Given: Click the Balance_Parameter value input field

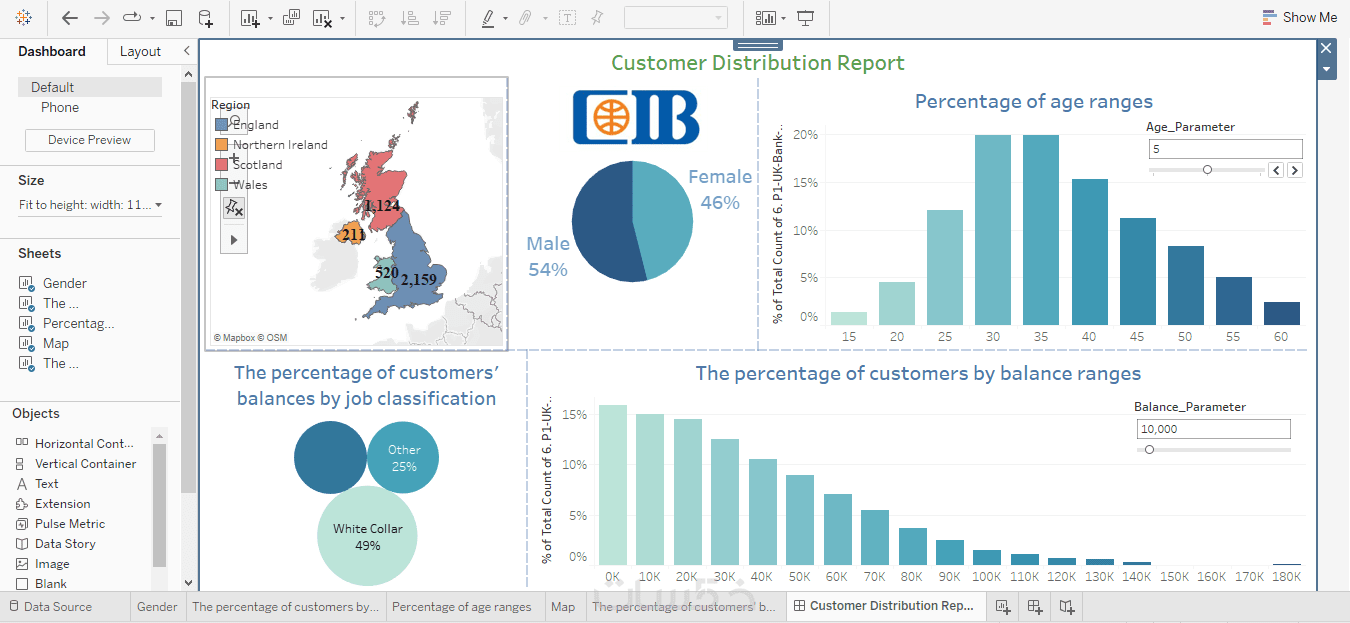Looking at the screenshot, I should [1214, 429].
